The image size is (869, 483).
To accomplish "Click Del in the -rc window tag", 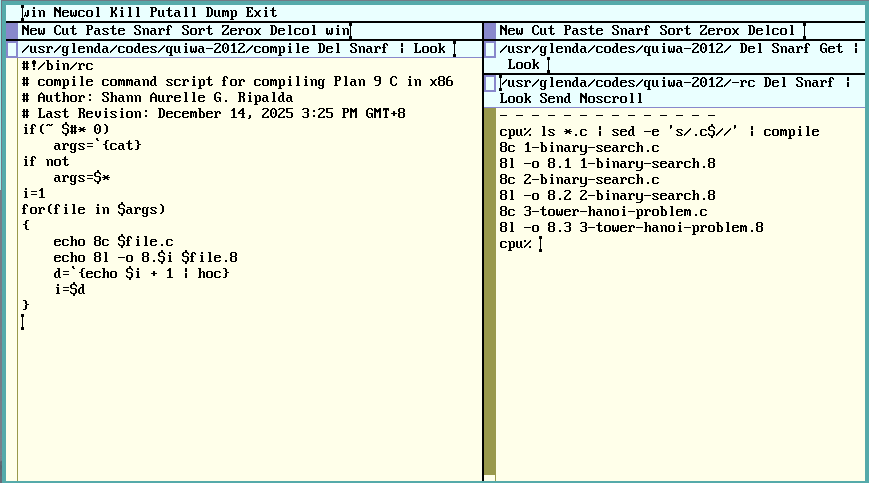I will pos(775,83).
